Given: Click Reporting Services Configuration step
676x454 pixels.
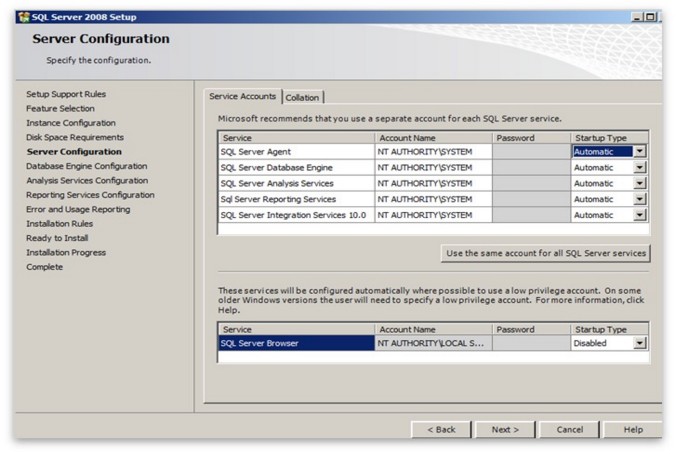Looking at the screenshot, I should 90,195.
